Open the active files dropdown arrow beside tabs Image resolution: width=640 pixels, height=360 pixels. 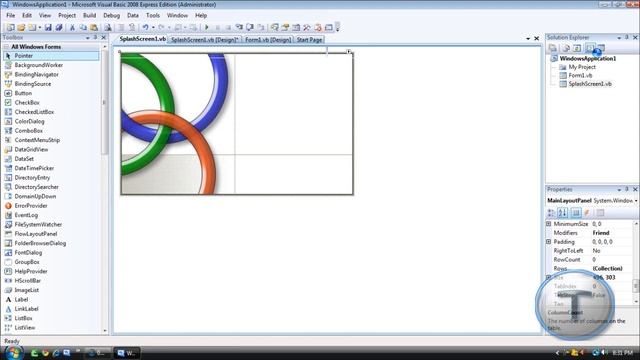tap(528, 38)
